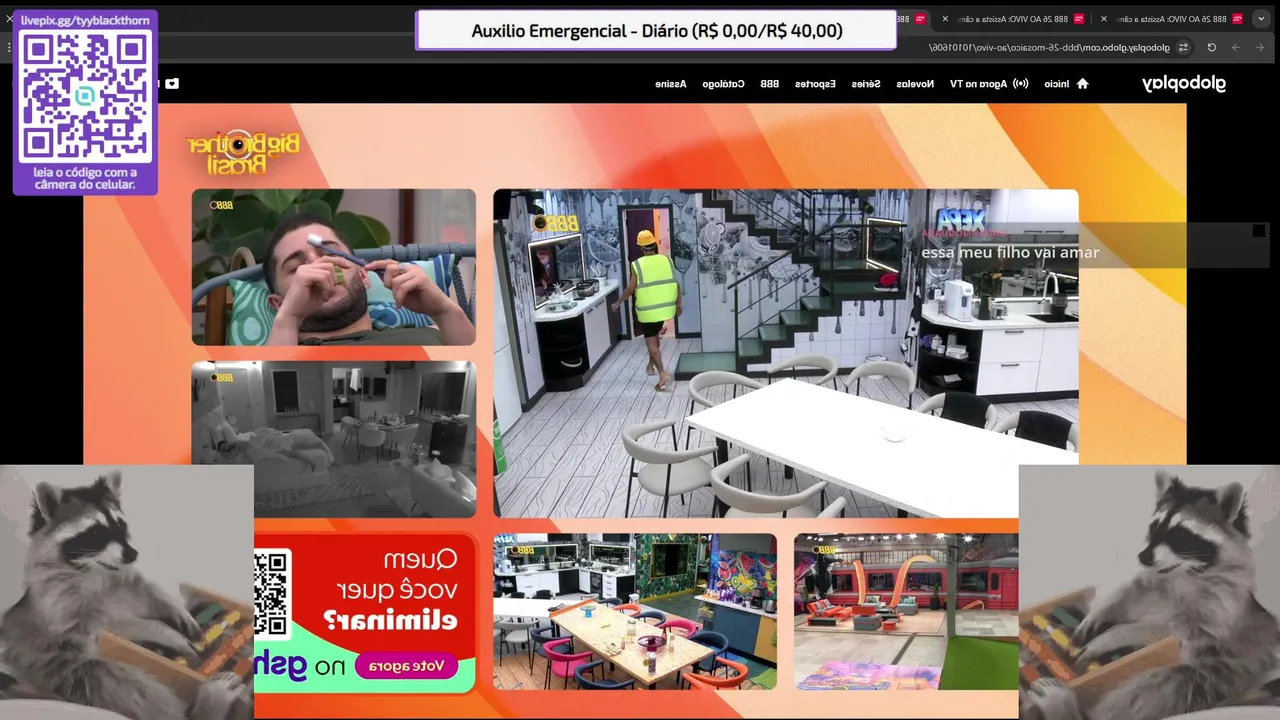Viewport: 1280px width, 720px height.
Task: Click livepix.gg/tyyblackthorn text
Action: [85, 20]
